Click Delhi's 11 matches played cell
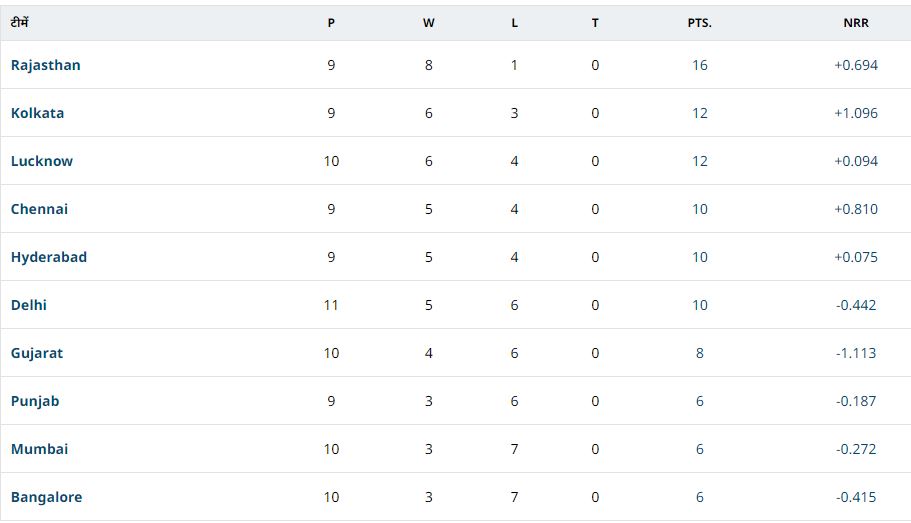 pyautogui.click(x=331, y=305)
